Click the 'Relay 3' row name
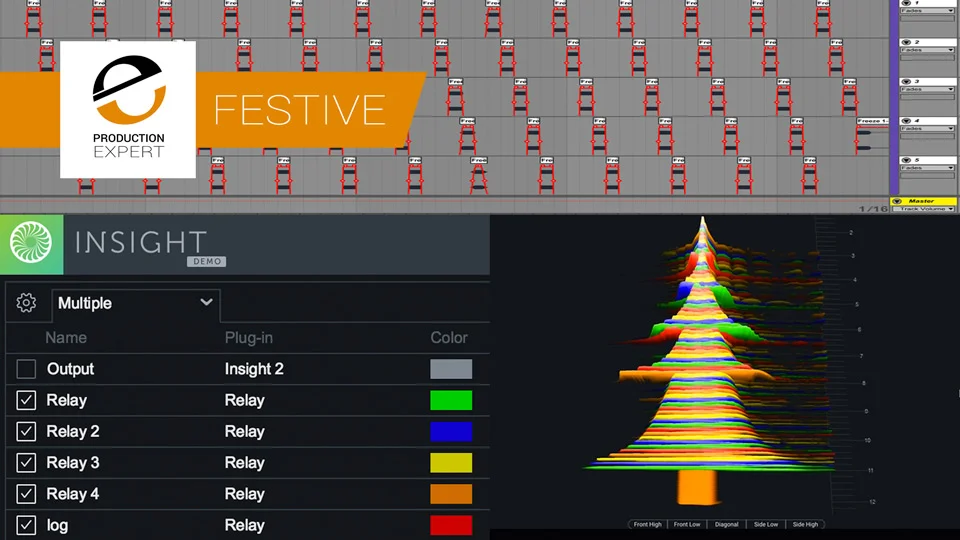Viewport: 960px width, 540px height. pos(73,462)
